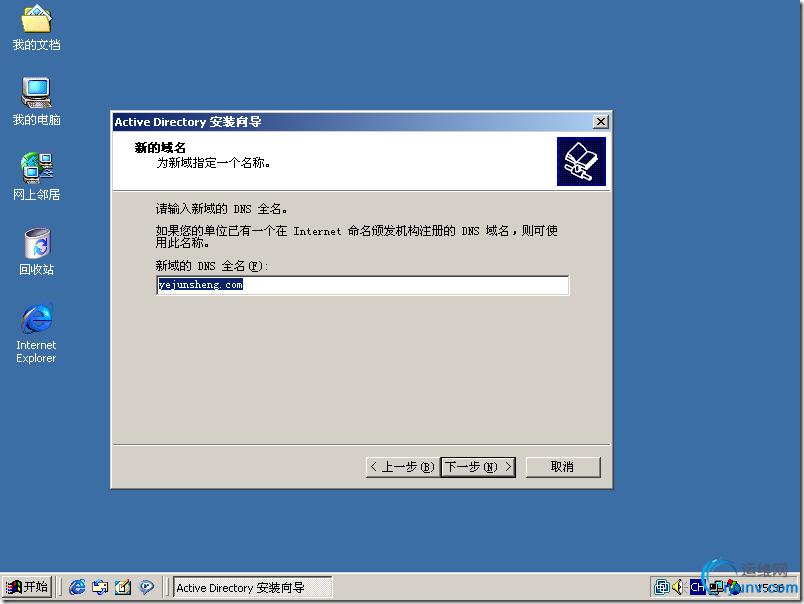Click the 新域的 DNS 全名 input field
Viewport: 804px width, 604px height.
[363, 285]
